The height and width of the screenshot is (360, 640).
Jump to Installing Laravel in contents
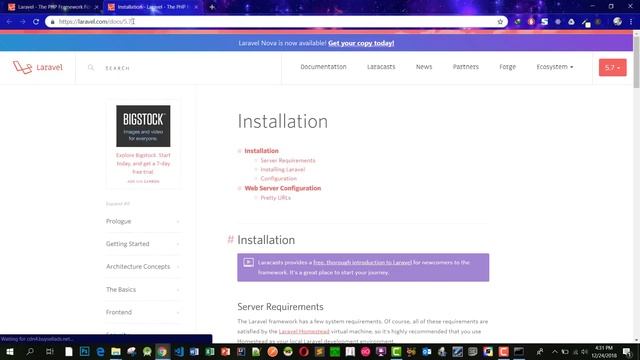coord(283,169)
